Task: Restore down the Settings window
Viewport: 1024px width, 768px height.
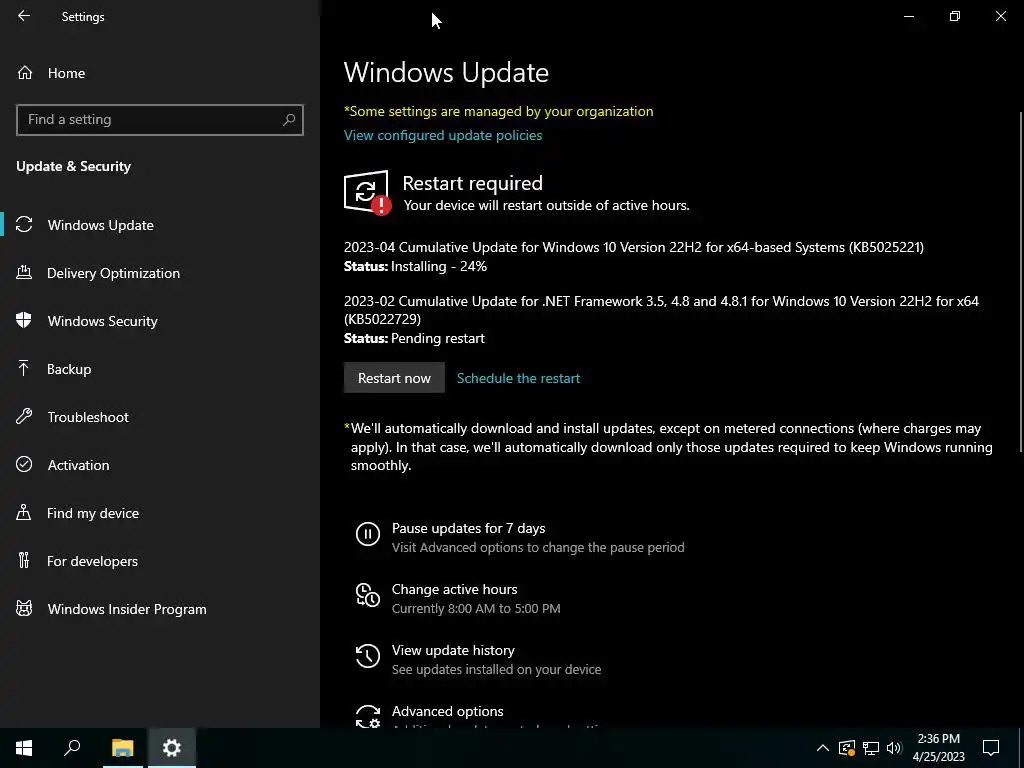Action: tap(955, 16)
